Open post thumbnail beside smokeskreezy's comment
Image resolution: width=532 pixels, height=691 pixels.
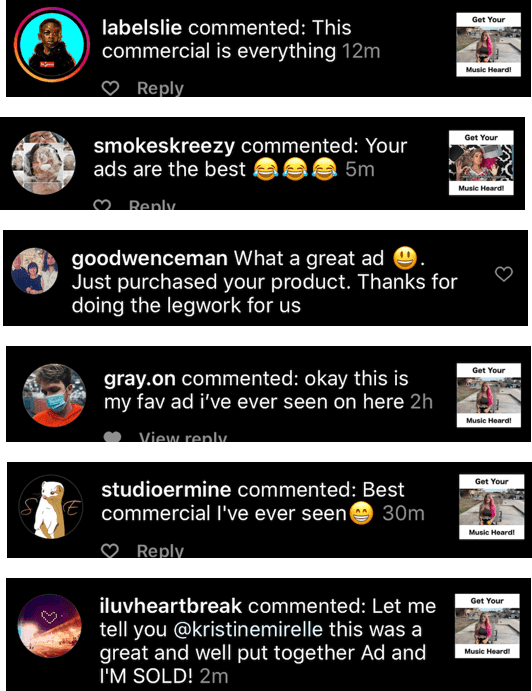click(x=481, y=163)
